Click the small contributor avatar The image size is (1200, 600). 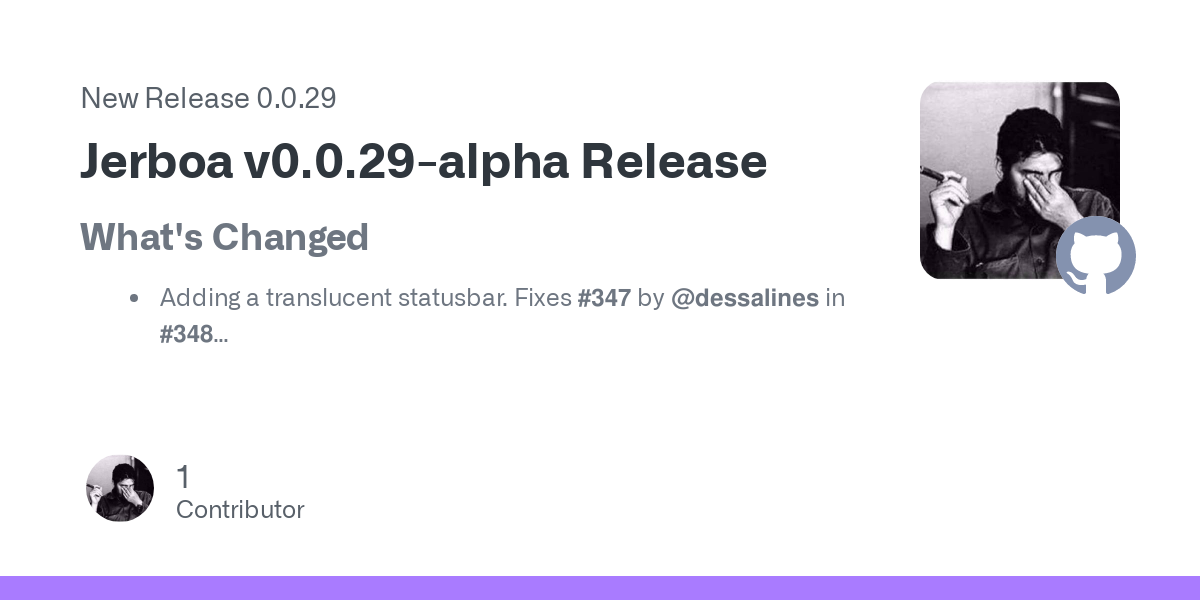pyautogui.click(x=120, y=488)
